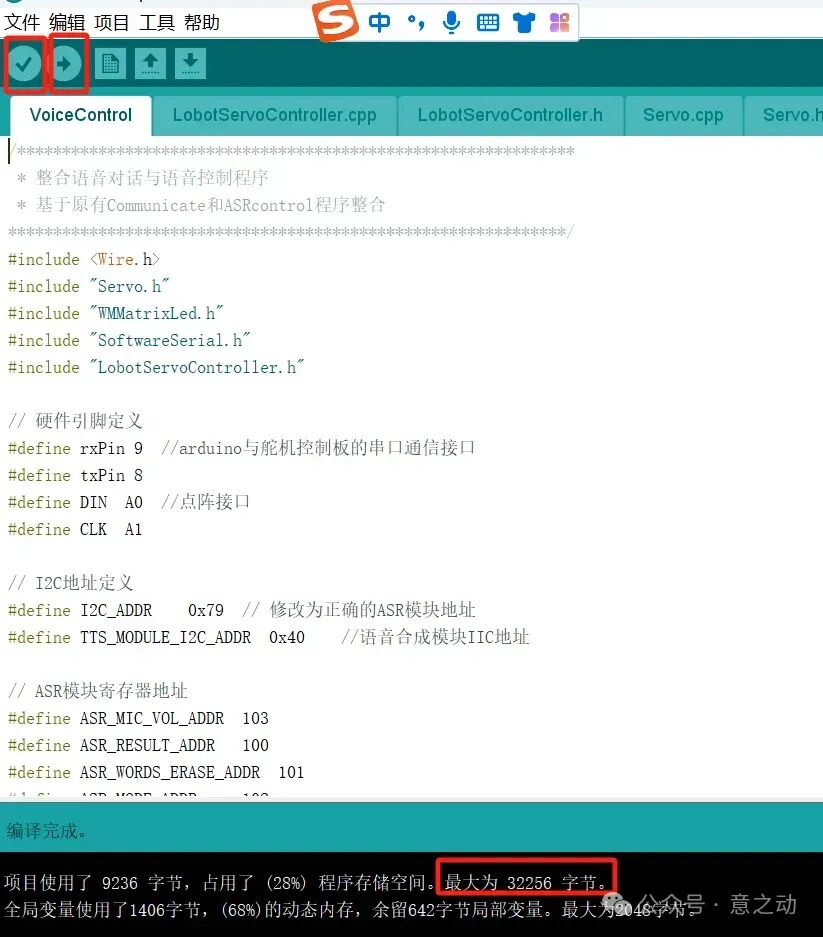The height and width of the screenshot is (937, 823).
Task: Click the line '#include "SoftwareSerial.h"'
Action: [129, 341]
